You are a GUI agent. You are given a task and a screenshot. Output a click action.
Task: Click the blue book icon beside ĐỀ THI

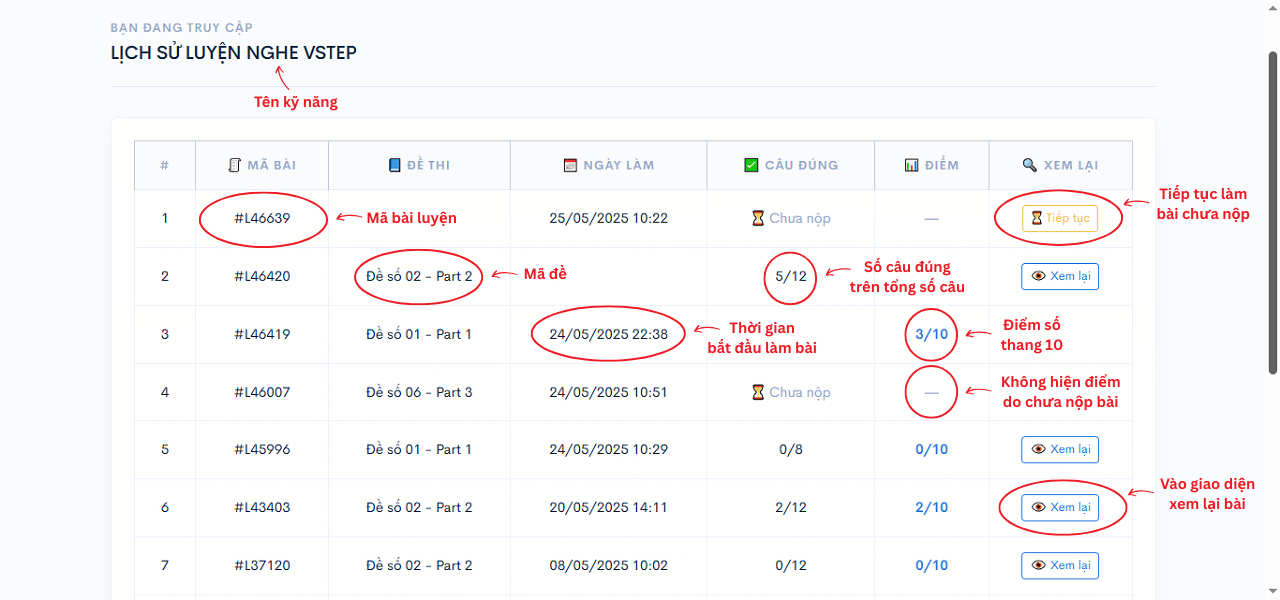pyautogui.click(x=394, y=165)
